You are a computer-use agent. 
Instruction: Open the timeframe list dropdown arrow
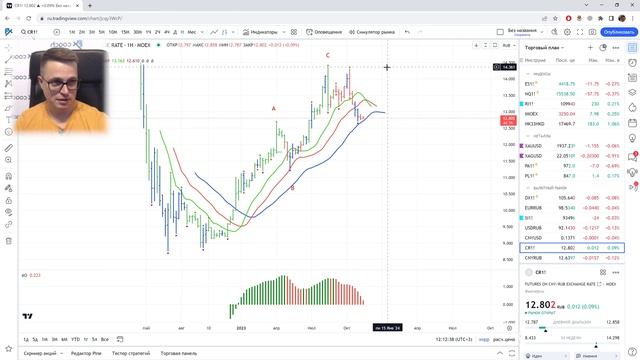202,32
